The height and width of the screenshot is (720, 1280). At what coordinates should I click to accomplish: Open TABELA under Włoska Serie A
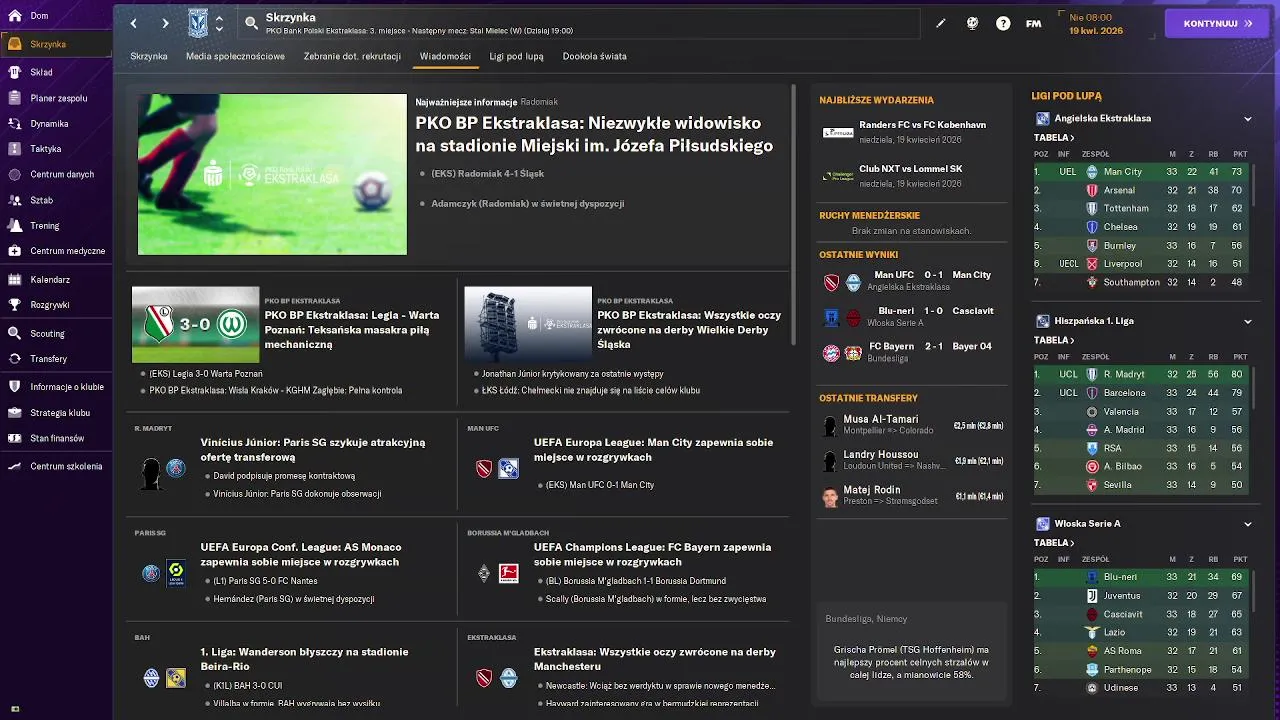pos(1054,543)
